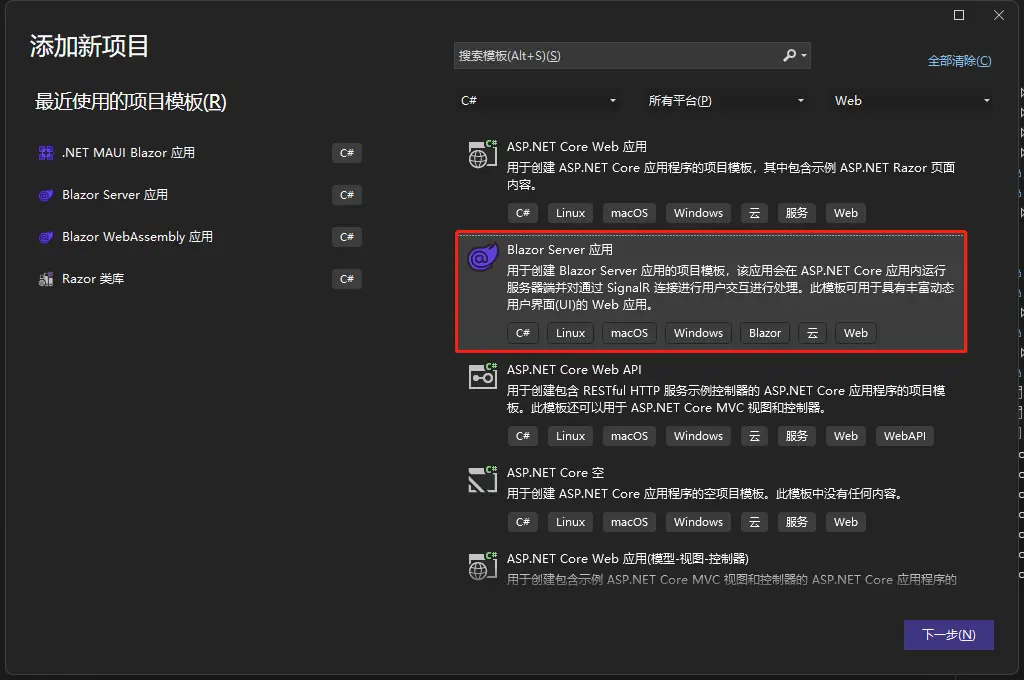
Task: Click the purple Blazor Server template icon
Action: pyautogui.click(x=483, y=258)
